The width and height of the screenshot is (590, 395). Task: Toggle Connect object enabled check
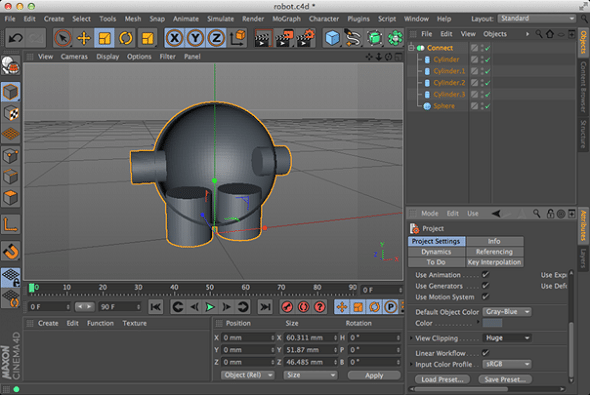pyautogui.click(x=488, y=48)
